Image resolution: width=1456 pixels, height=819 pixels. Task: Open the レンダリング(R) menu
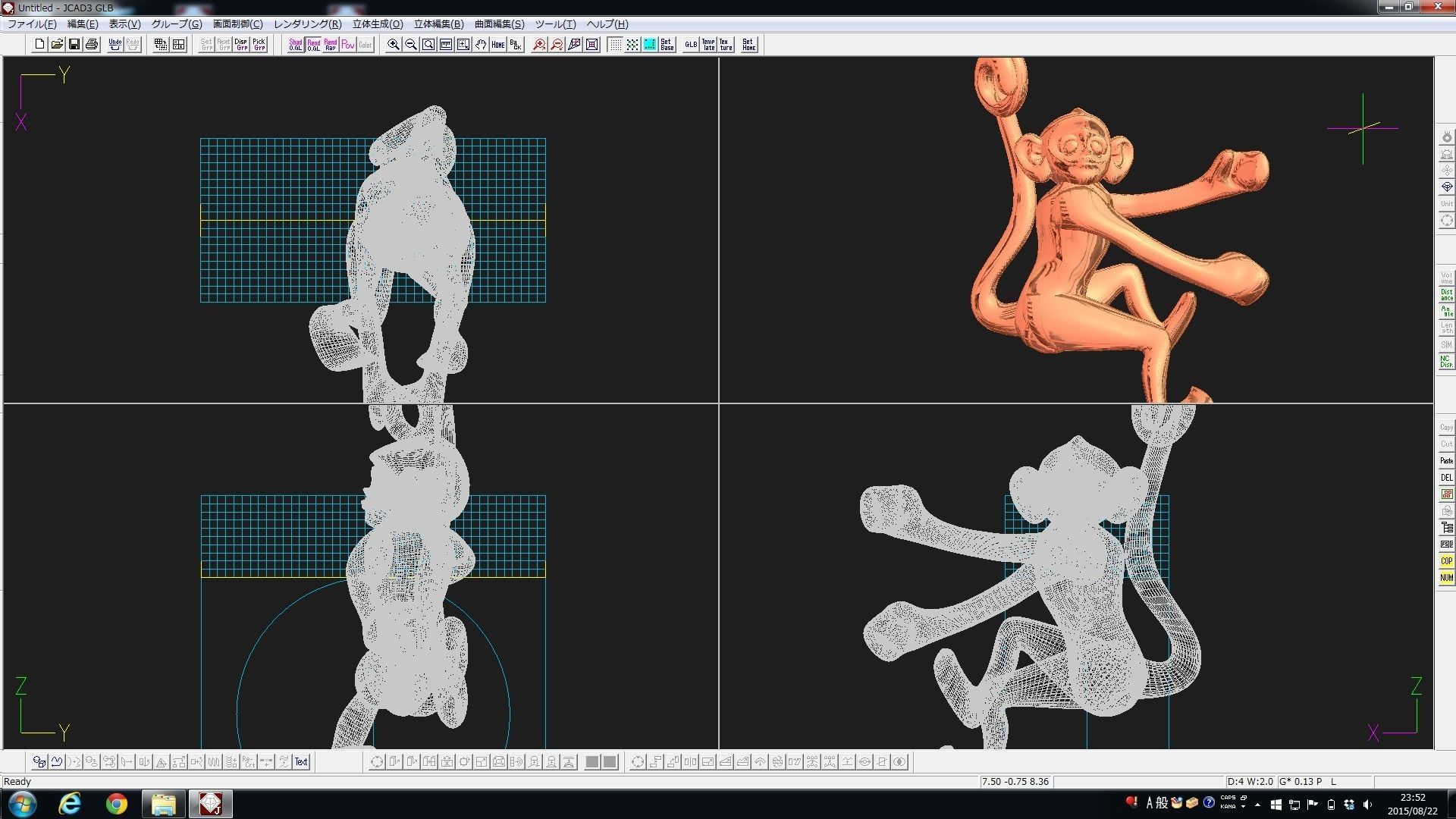click(x=307, y=24)
